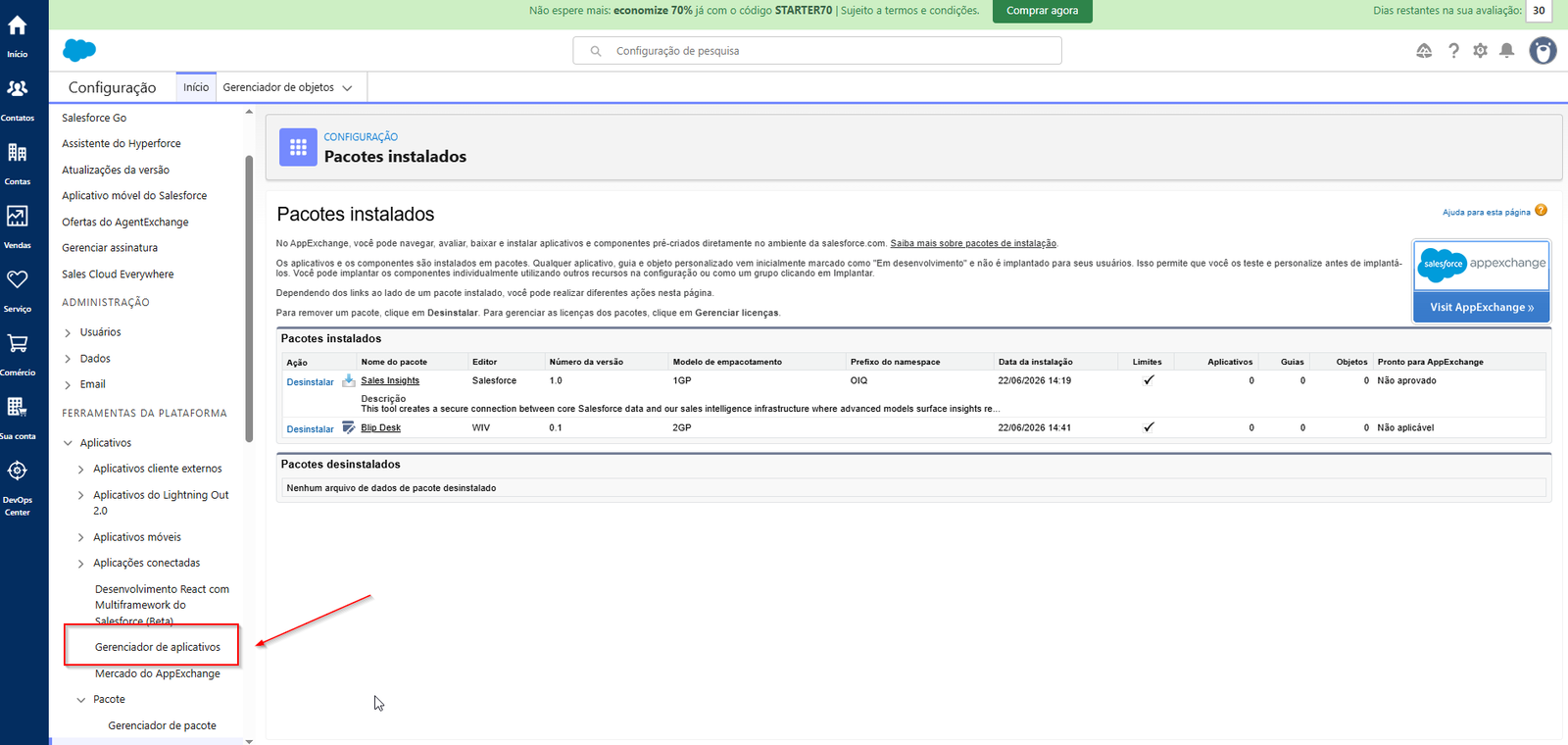Open Desenvolvimento React com Multiframework item
The width and height of the screenshot is (1568, 745).
(x=162, y=605)
